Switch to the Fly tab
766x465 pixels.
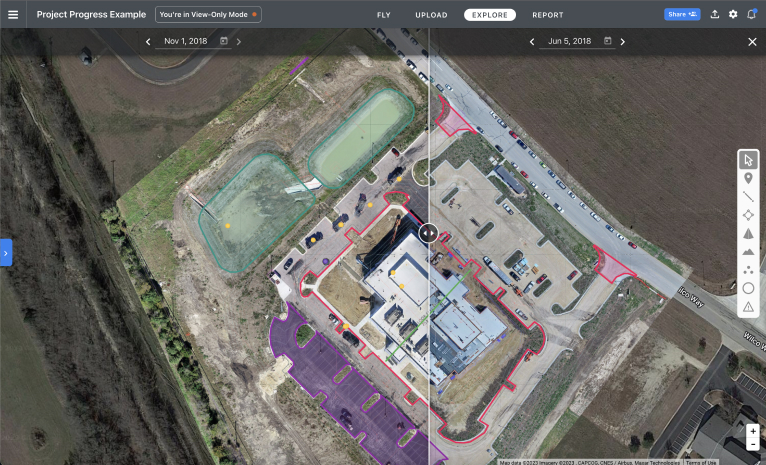[x=384, y=15]
